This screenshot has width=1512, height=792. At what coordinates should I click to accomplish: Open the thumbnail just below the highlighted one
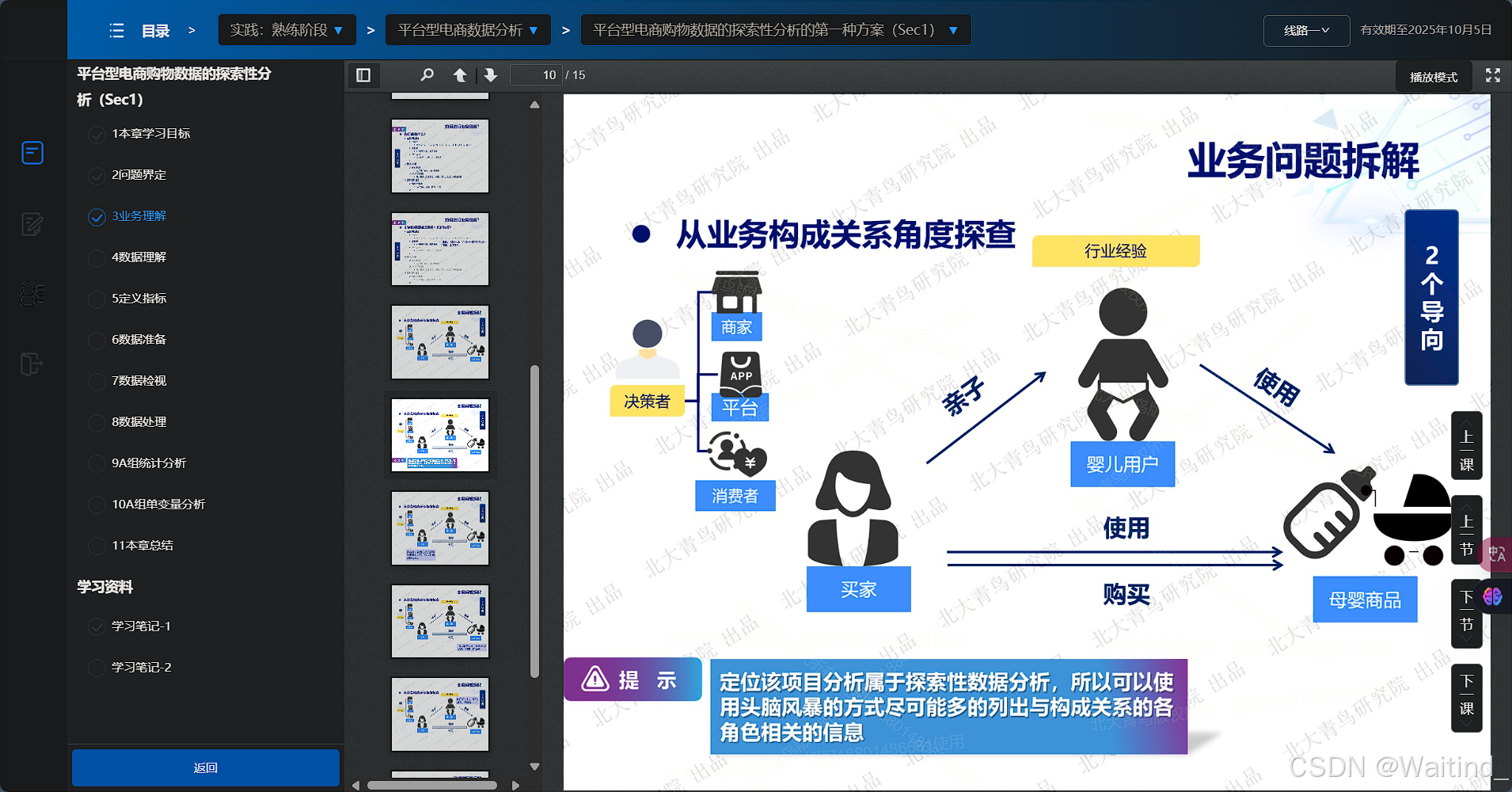coord(440,528)
